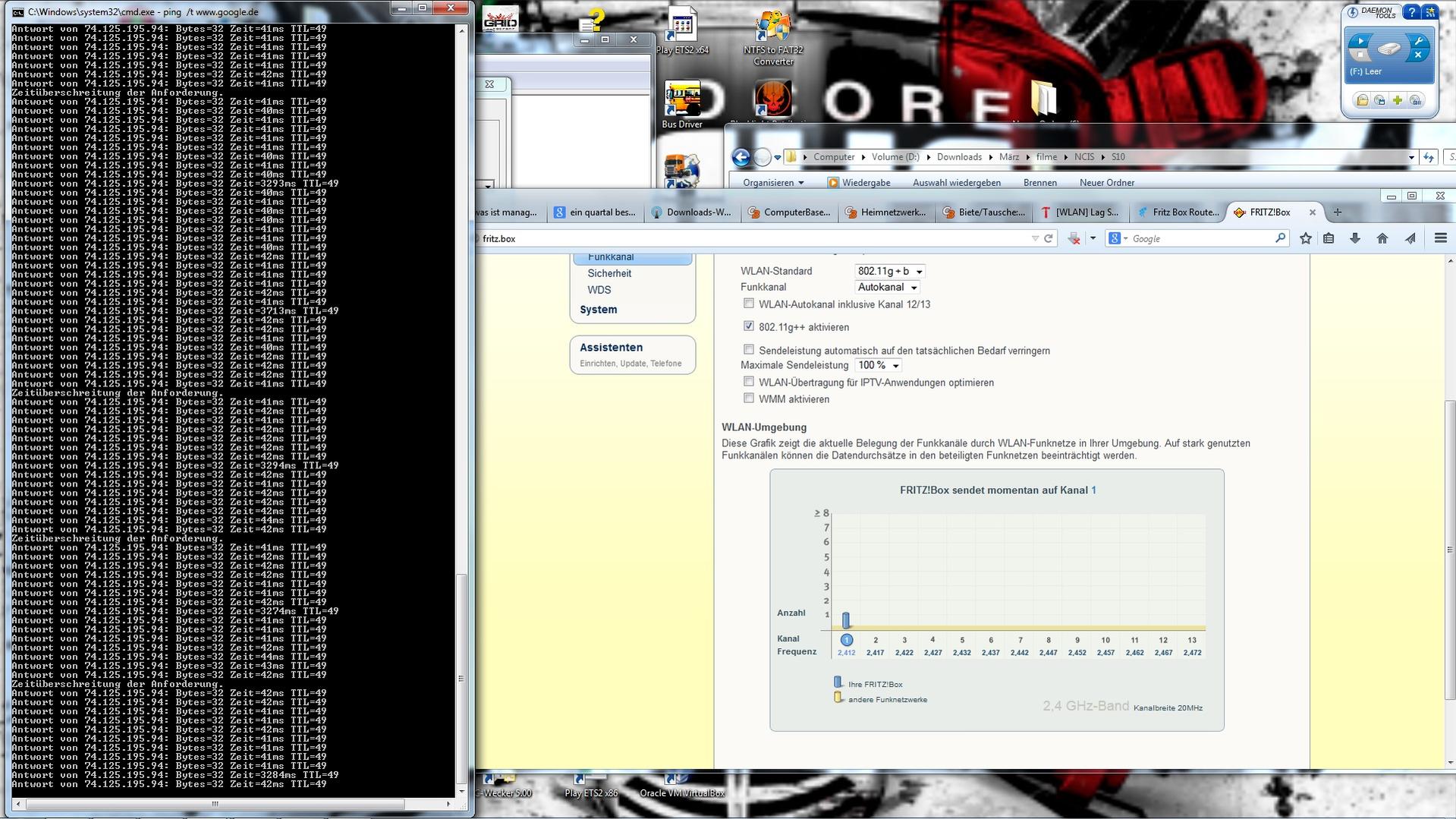
Task: Switch to the ComputerBase tab
Action: point(789,213)
